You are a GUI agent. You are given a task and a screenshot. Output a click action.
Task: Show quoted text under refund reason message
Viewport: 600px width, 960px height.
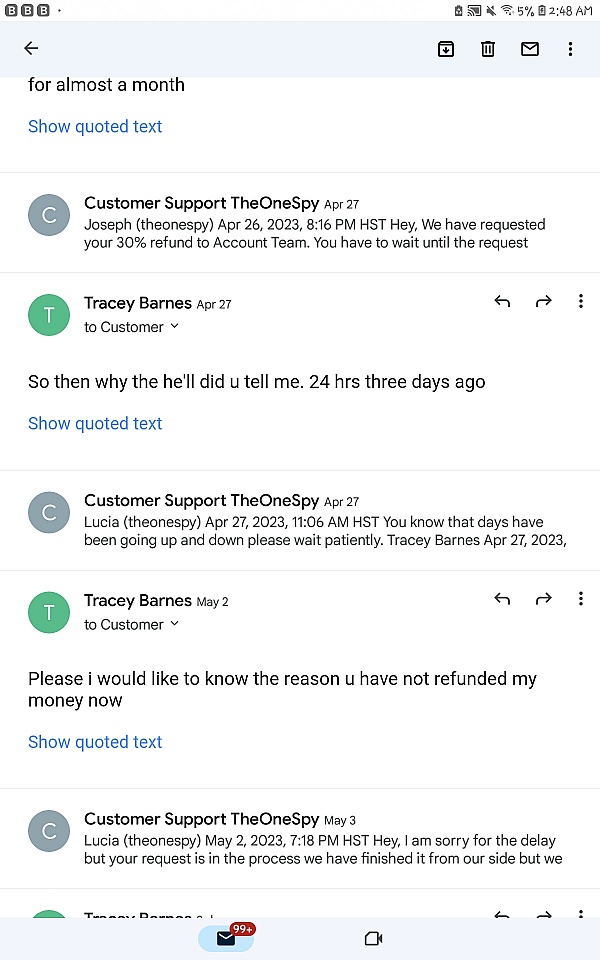pos(95,742)
